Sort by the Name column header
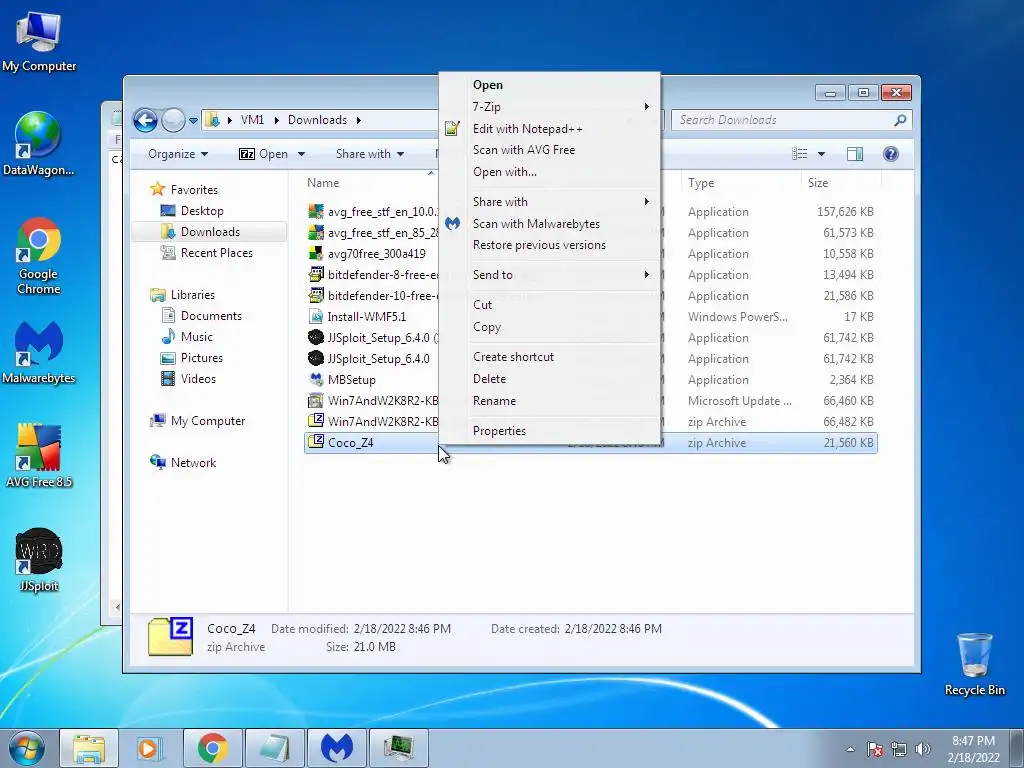Image resolution: width=1024 pixels, height=768 pixels. click(x=323, y=183)
